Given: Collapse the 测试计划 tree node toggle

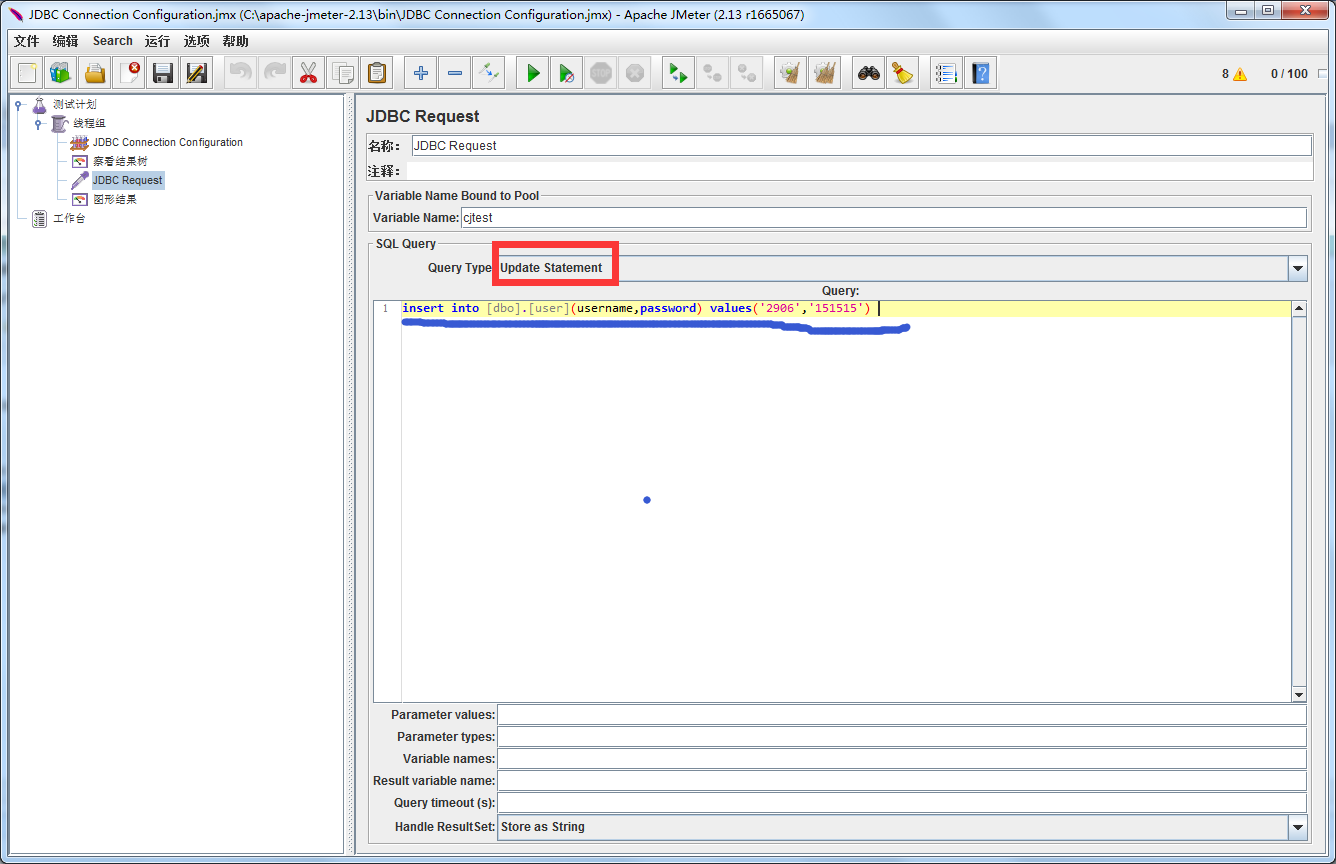Looking at the screenshot, I should [x=19, y=104].
